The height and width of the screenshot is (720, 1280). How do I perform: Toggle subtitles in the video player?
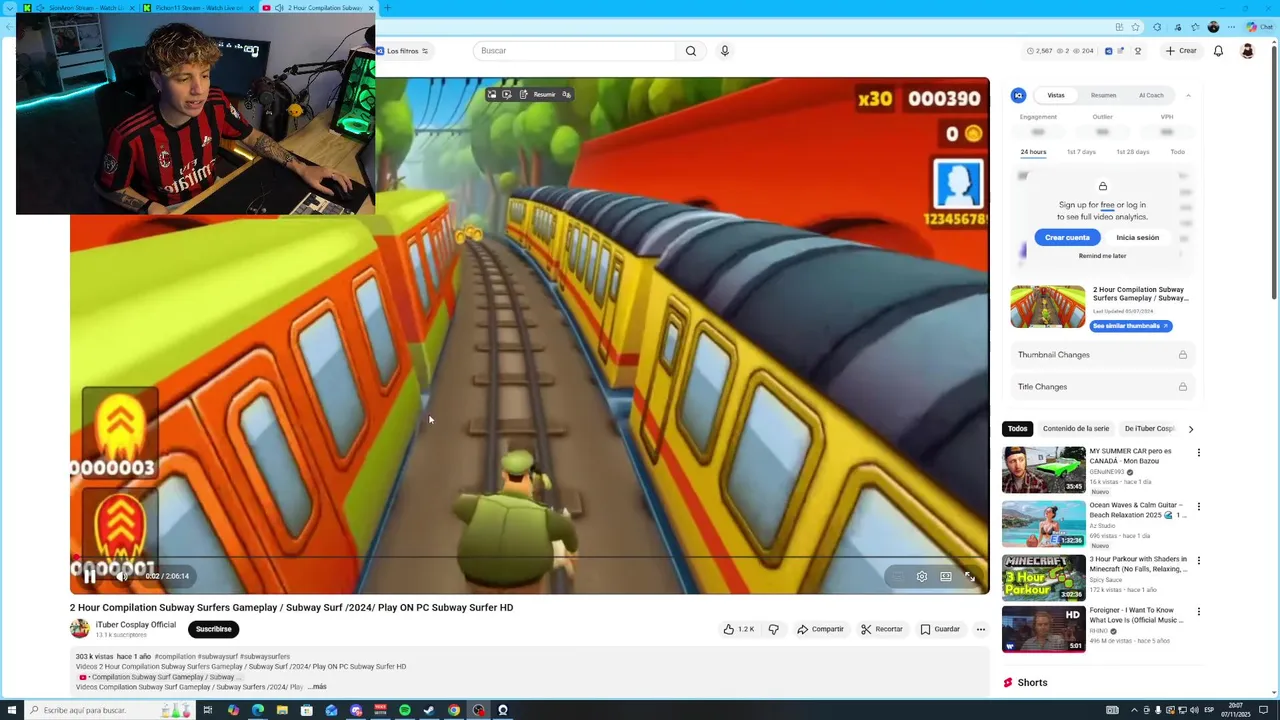[x=897, y=576]
